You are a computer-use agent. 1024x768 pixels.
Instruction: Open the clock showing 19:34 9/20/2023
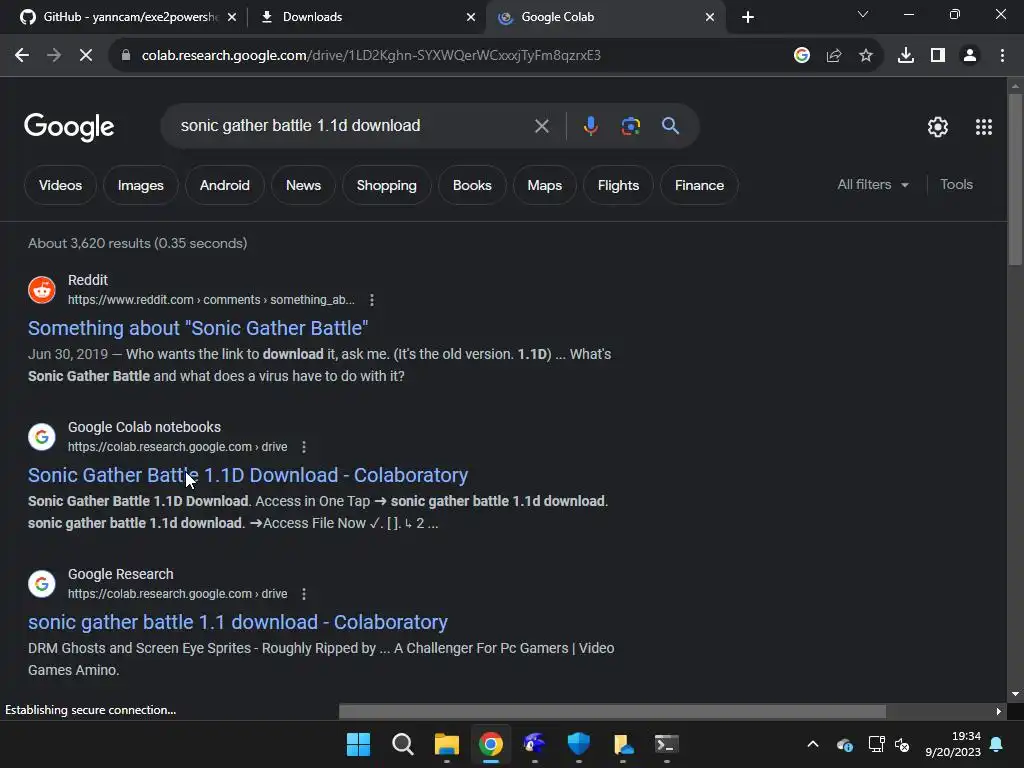(x=953, y=744)
